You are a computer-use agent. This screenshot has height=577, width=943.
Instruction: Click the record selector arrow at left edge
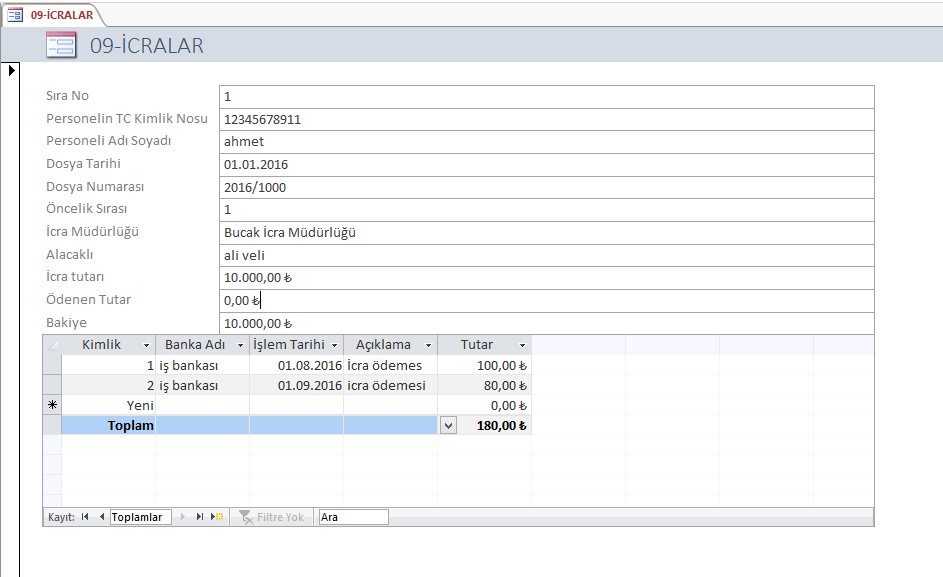point(11,70)
